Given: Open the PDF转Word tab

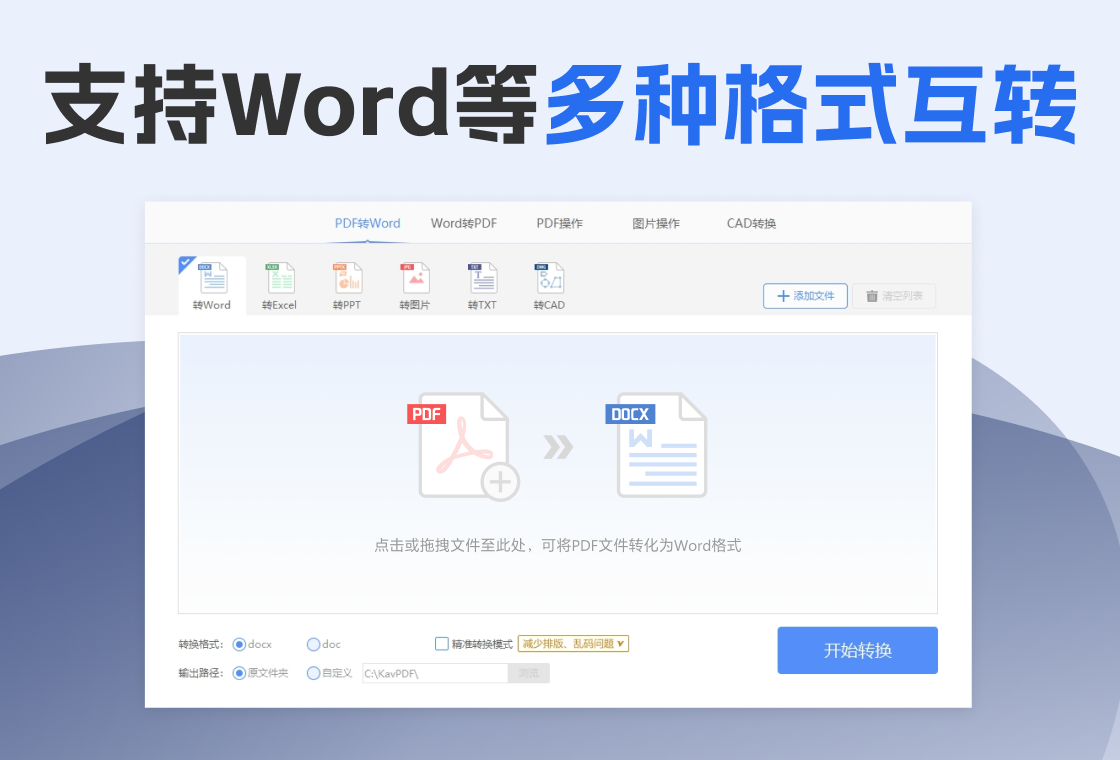Looking at the screenshot, I should coord(367,224).
